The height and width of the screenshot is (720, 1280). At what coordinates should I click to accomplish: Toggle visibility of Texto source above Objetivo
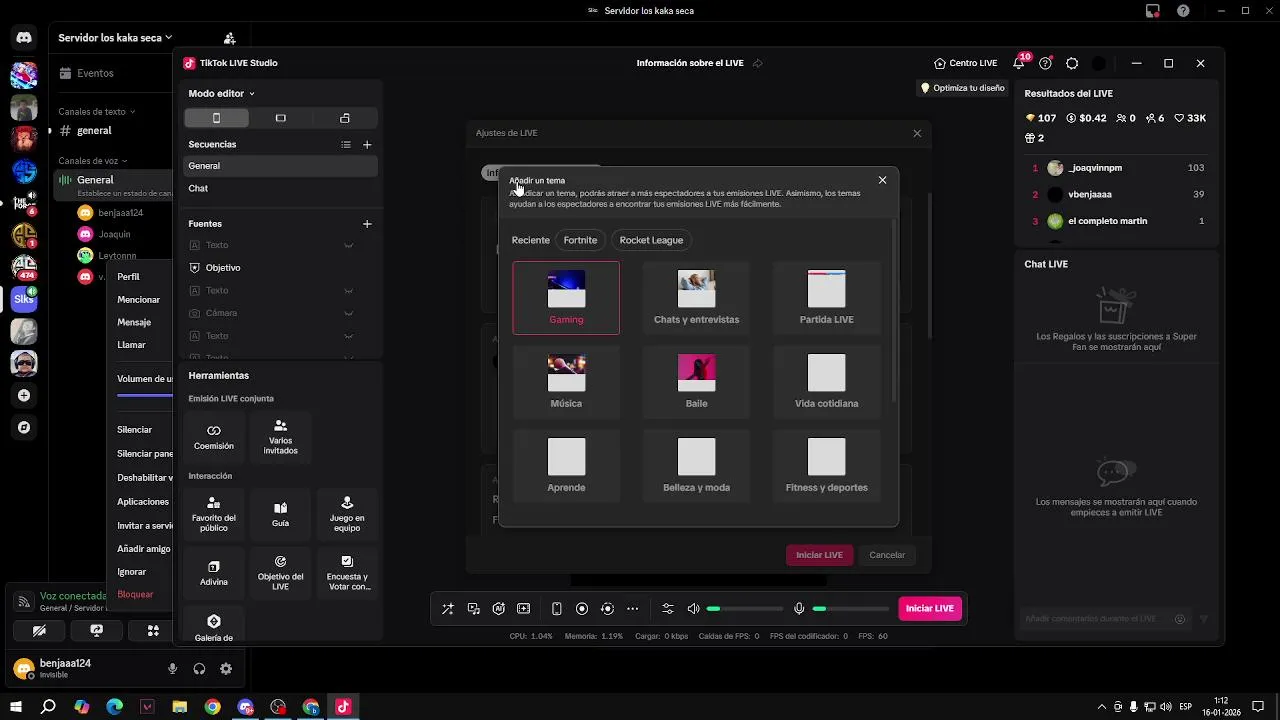tap(348, 245)
